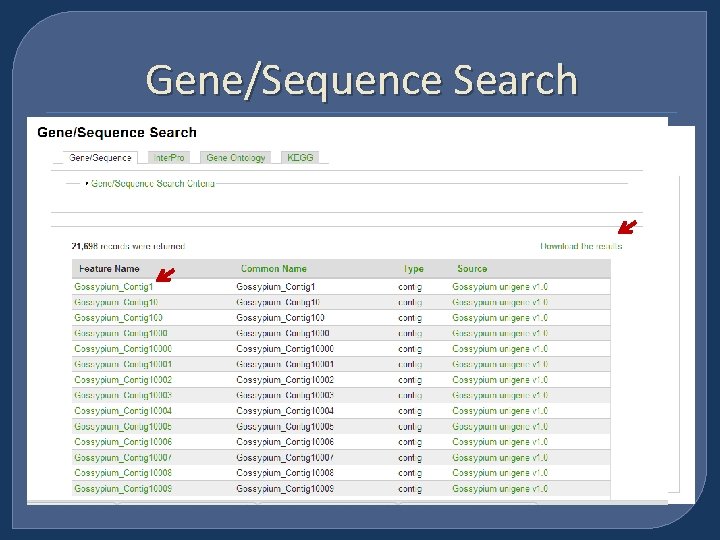
Task: Open source link in Gossypium_Contig10008 row
Action: pyautogui.click(x=500, y=473)
